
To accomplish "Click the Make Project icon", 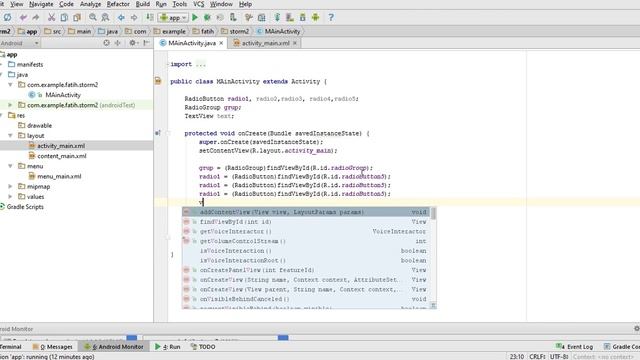I will click(x=150, y=18).
